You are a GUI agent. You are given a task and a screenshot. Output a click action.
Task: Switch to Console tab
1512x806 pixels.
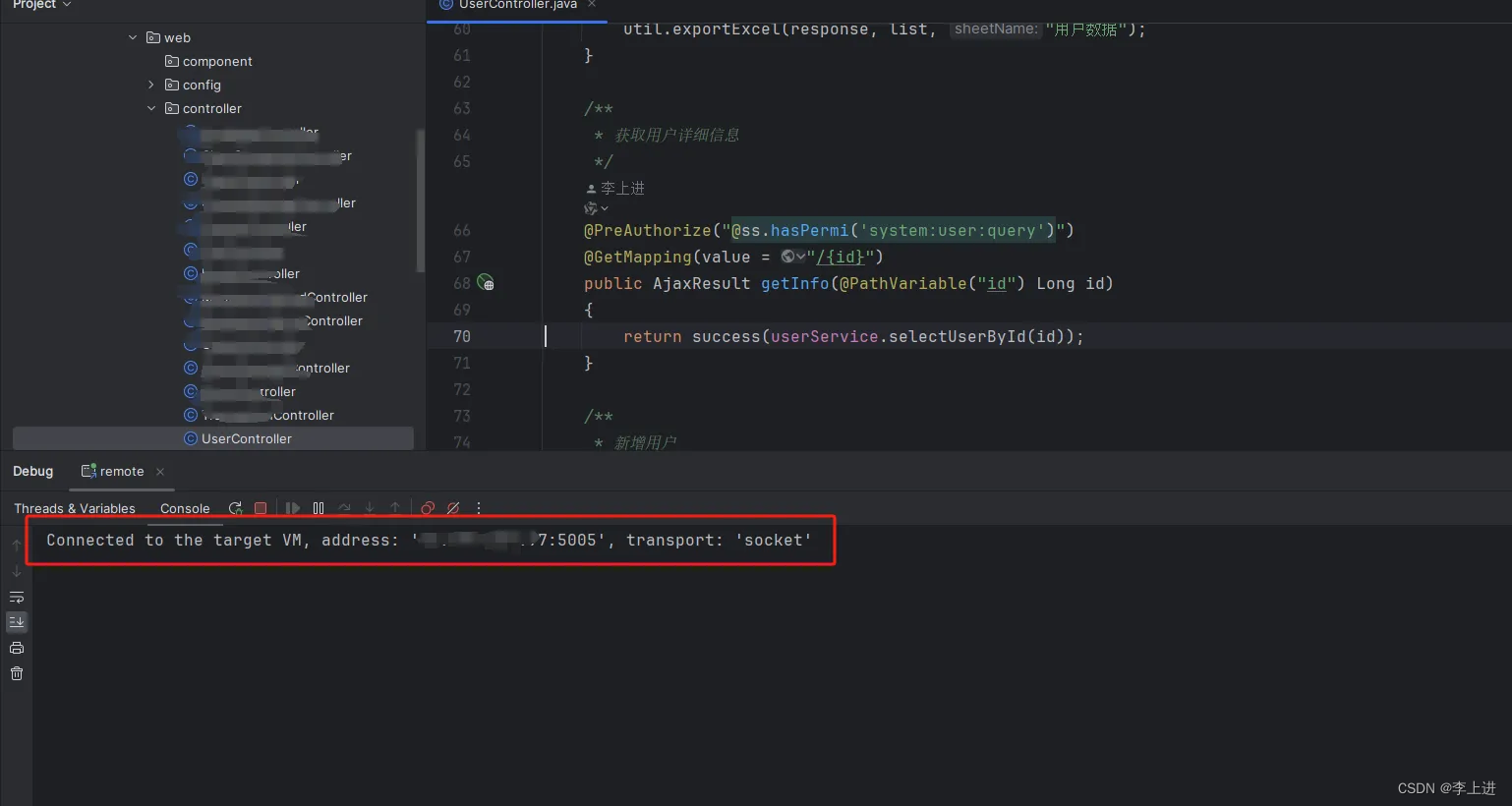tap(185, 508)
